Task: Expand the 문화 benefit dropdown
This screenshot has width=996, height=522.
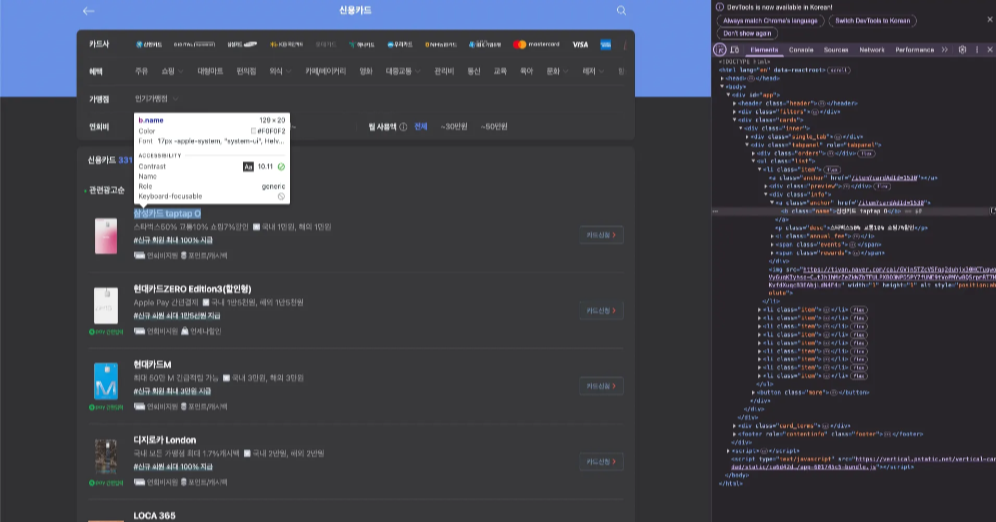Action: (x=557, y=72)
